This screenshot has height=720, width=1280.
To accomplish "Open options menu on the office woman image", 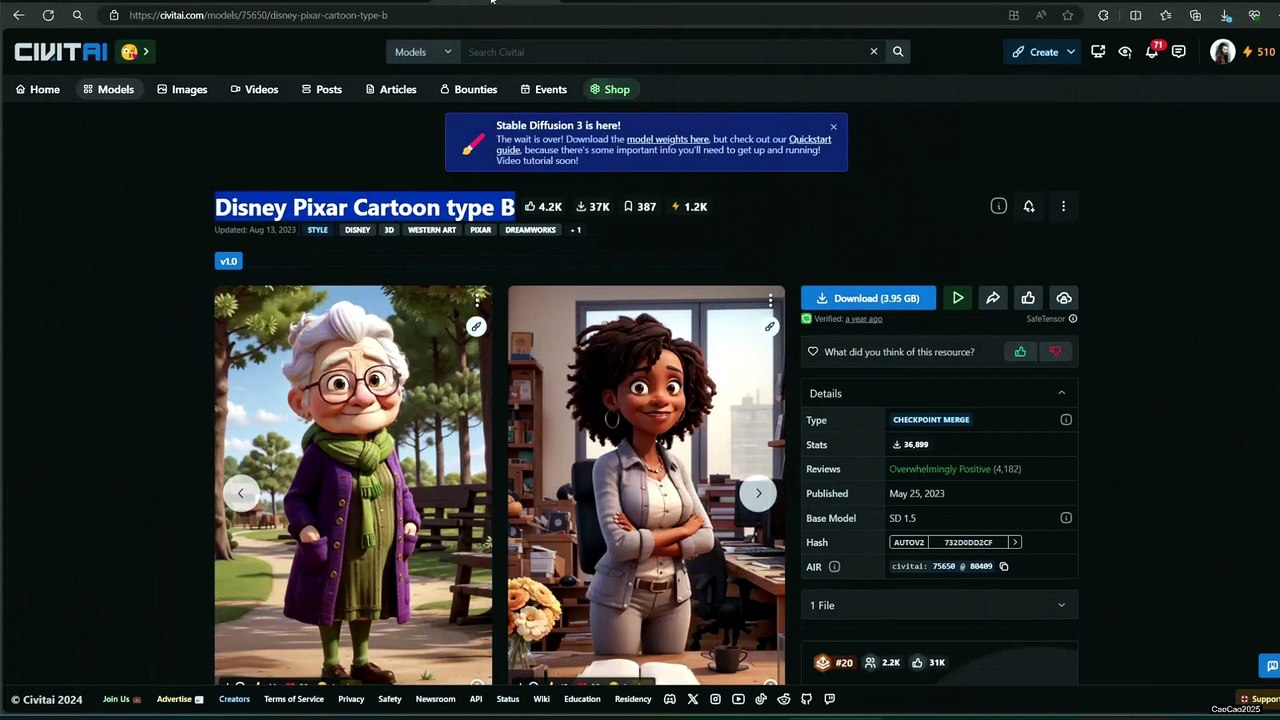I will [770, 300].
